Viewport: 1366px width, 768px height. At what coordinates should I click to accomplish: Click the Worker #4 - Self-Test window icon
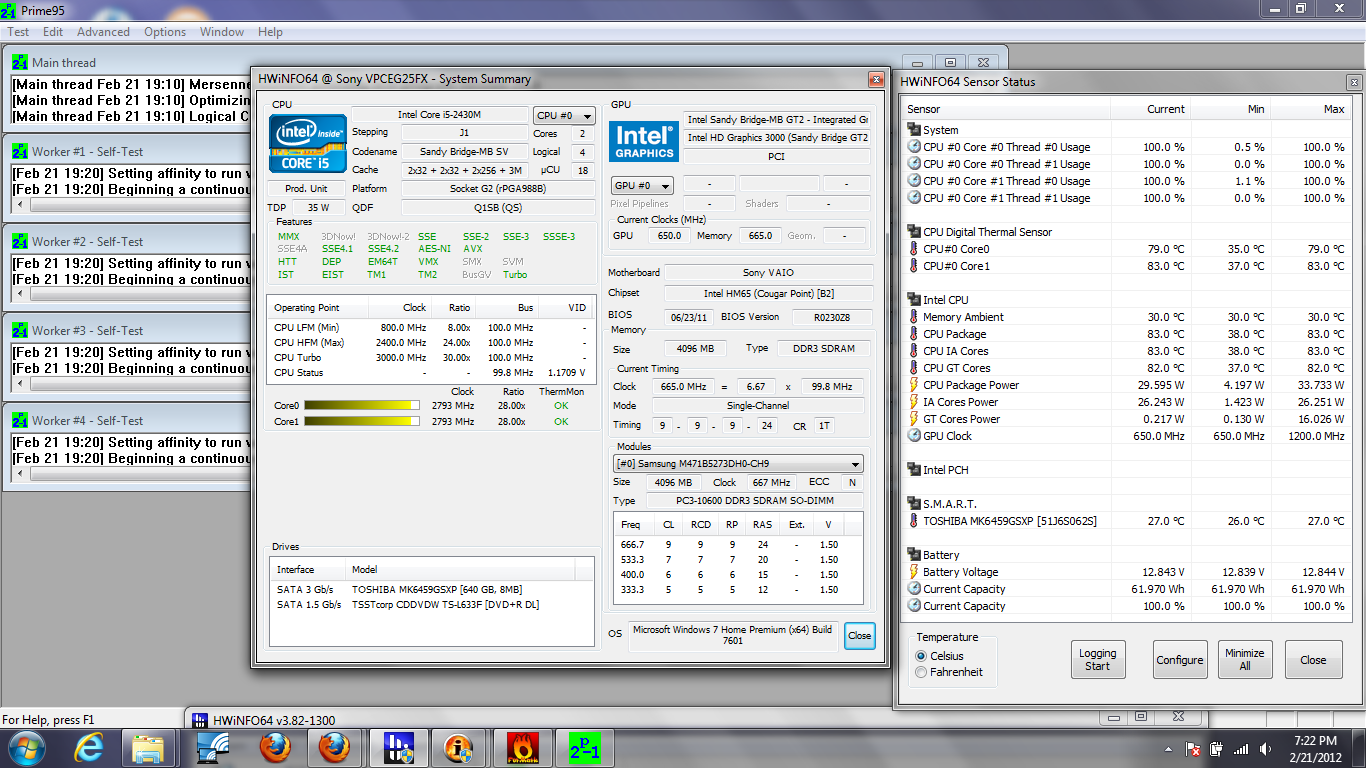click(20, 420)
